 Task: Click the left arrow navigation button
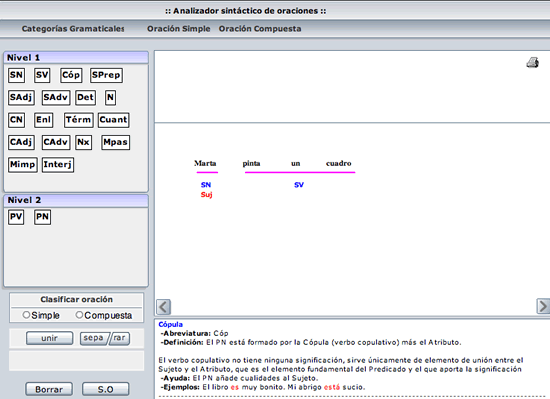pyautogui.click(x=163, y=307)
